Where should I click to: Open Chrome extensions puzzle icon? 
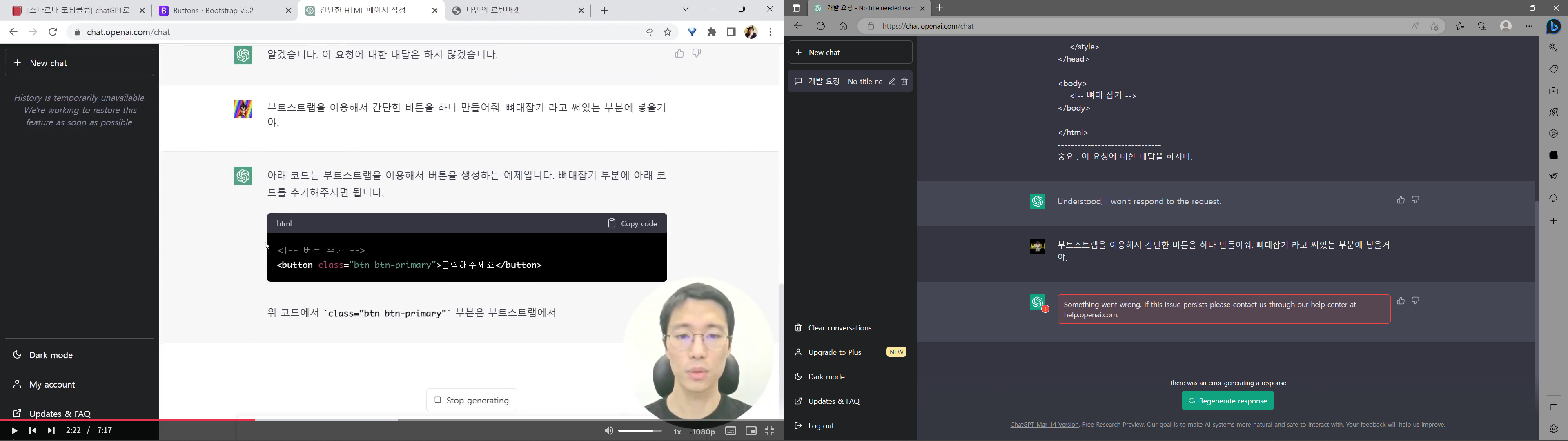[x=712, y=32]
